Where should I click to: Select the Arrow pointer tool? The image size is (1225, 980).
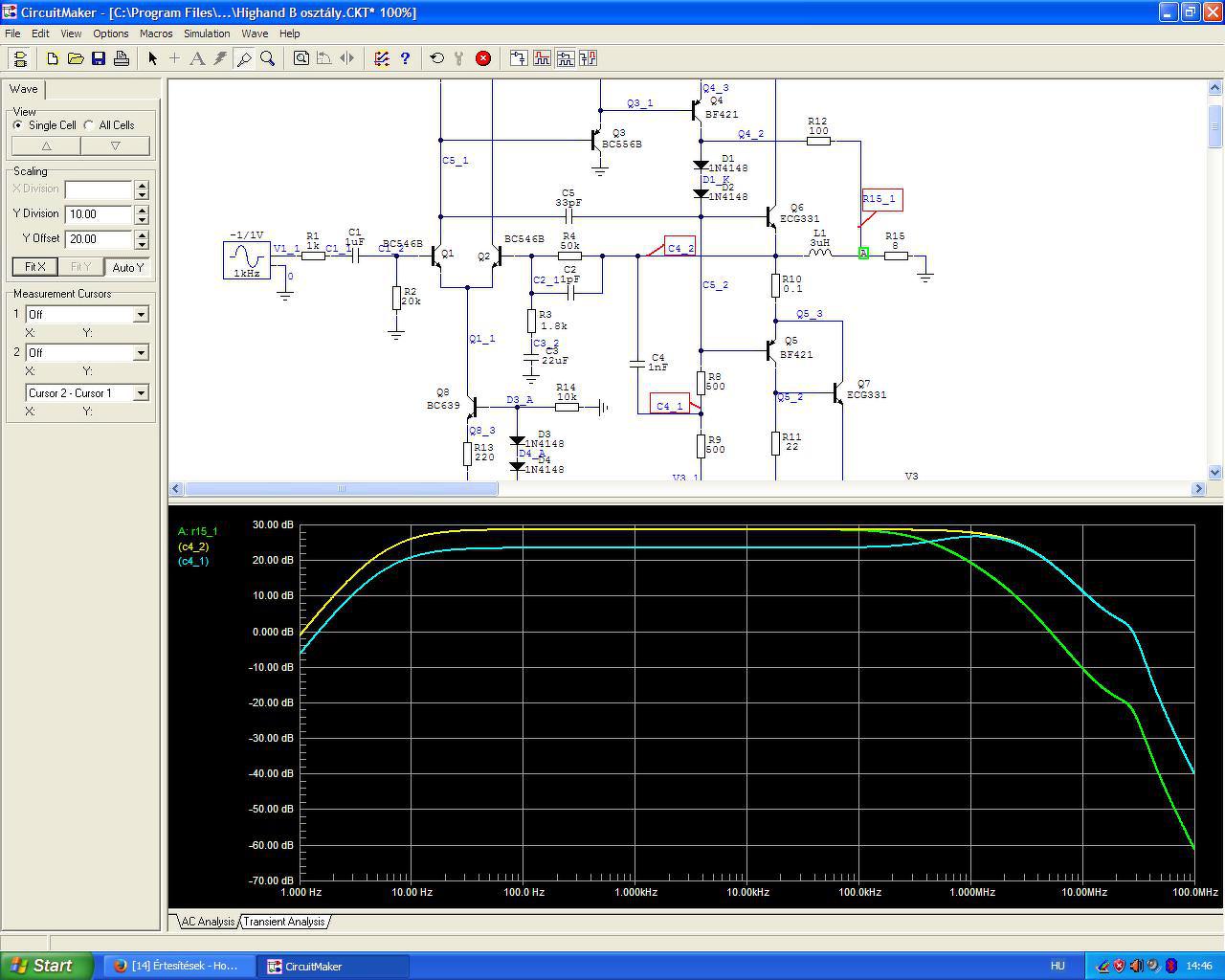(x=152, y=58)
